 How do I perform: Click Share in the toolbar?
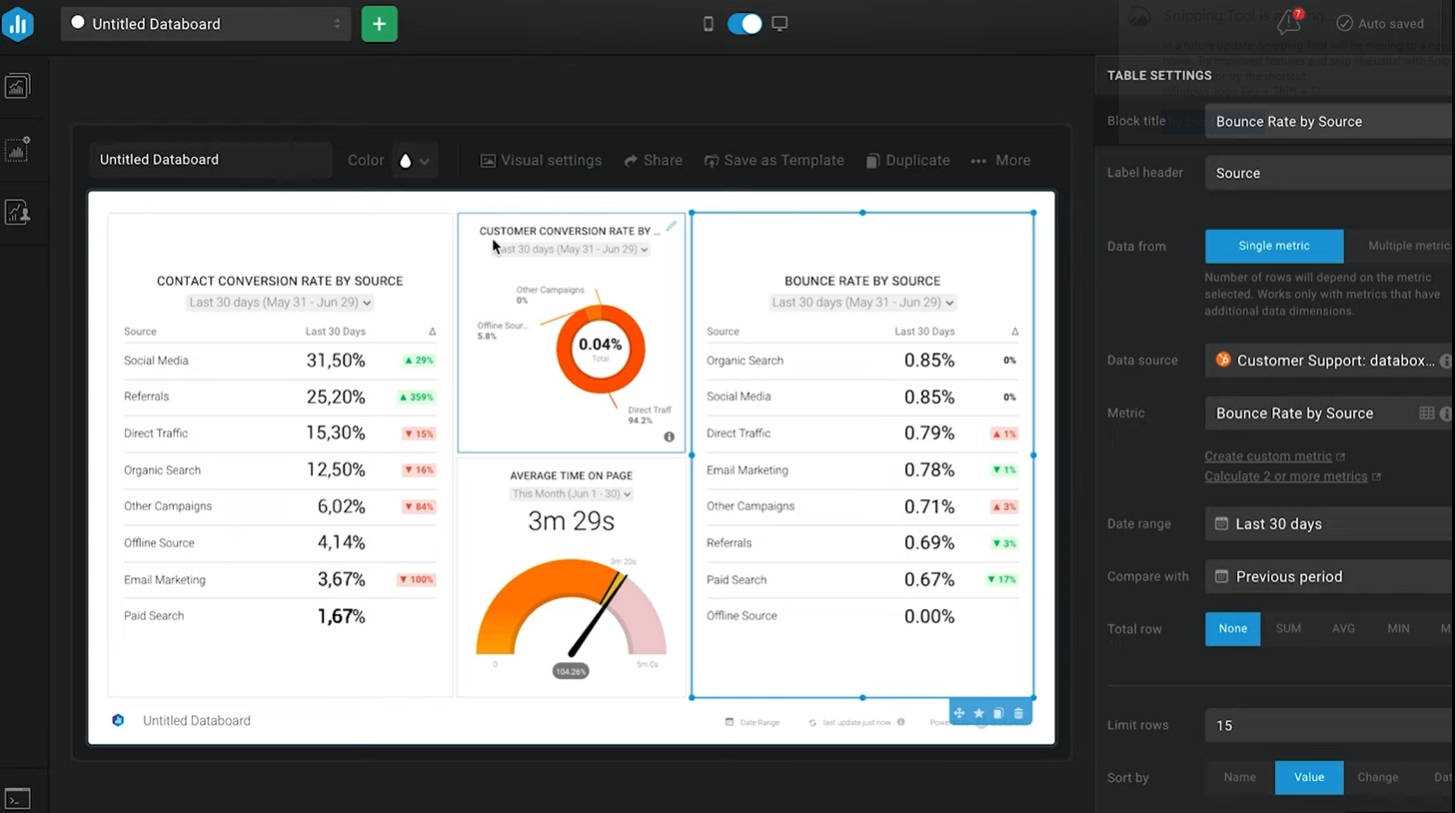tap(653, 160)
